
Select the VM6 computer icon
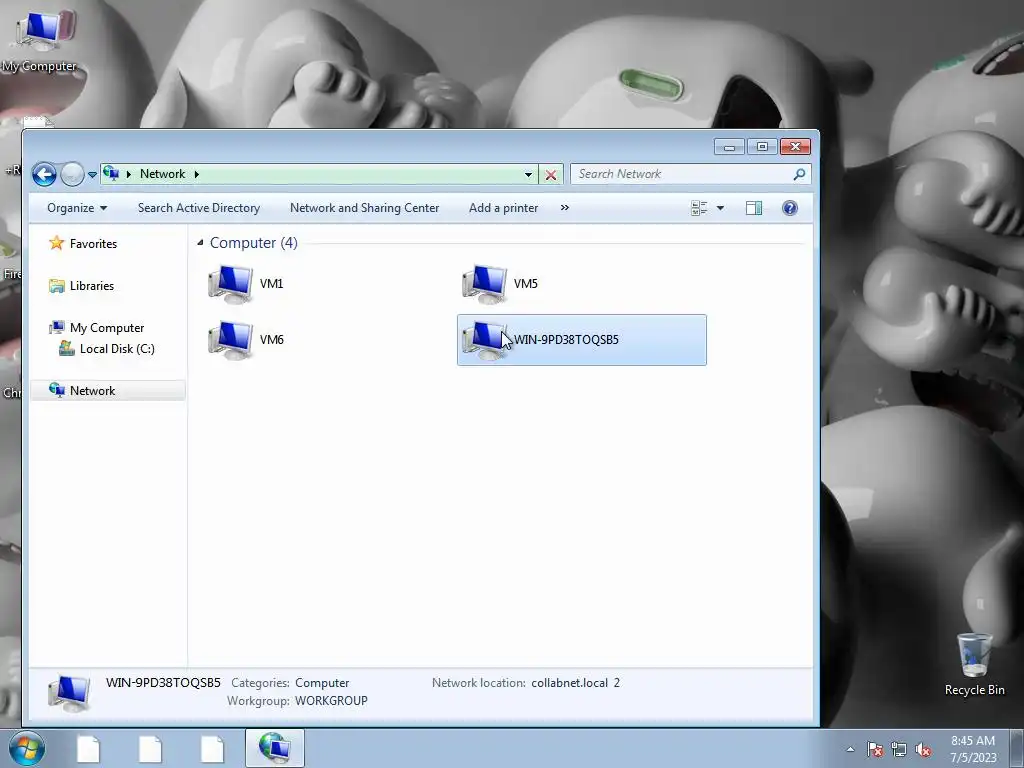[231, 340]
